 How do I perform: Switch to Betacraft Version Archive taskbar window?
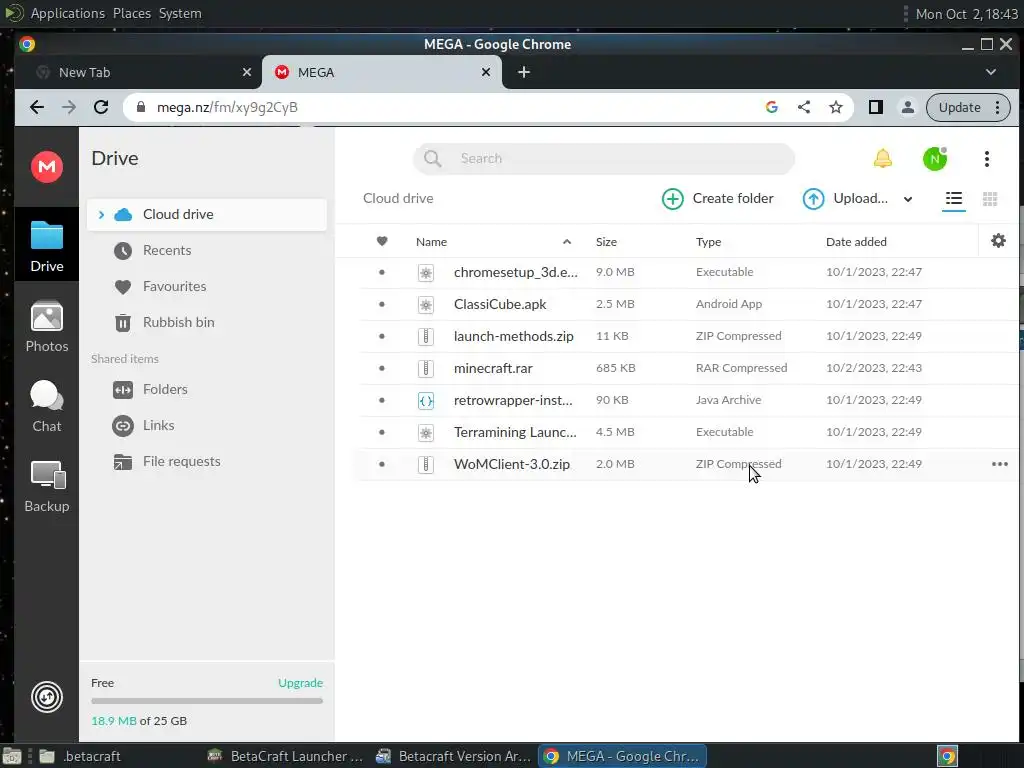pos(454,756)
